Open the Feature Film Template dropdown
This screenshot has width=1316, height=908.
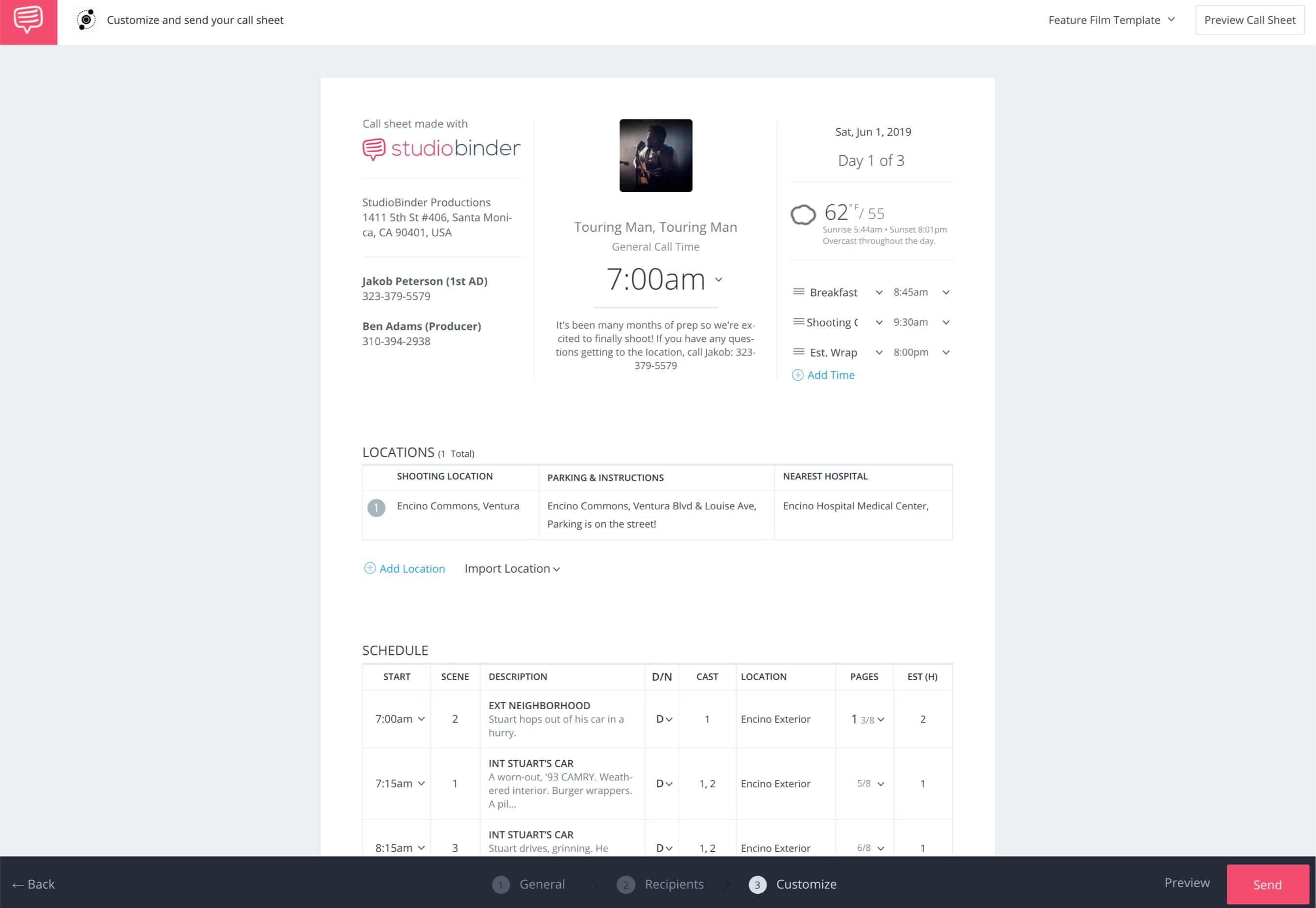(1112, 19)
